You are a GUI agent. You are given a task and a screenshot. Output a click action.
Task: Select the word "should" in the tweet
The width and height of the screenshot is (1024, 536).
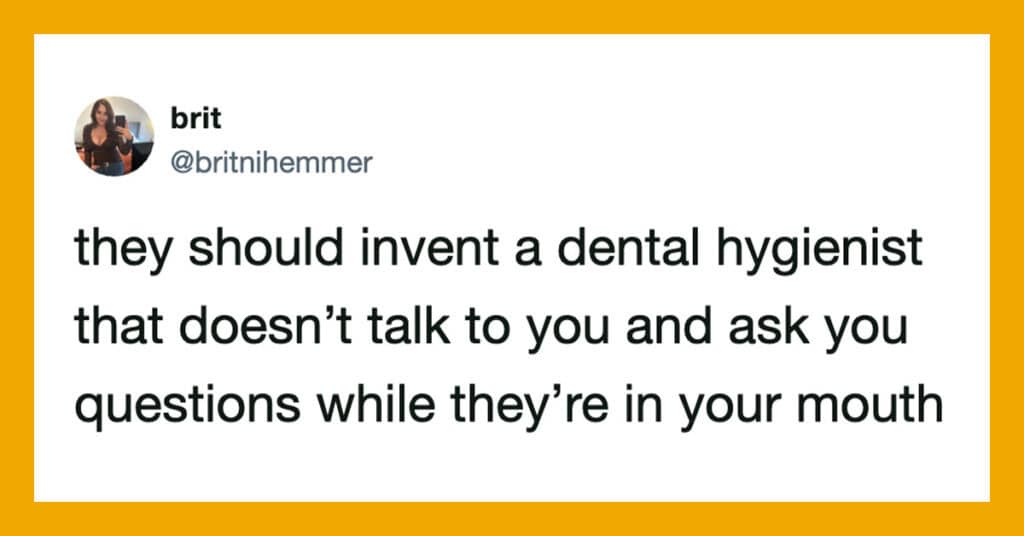255,249
